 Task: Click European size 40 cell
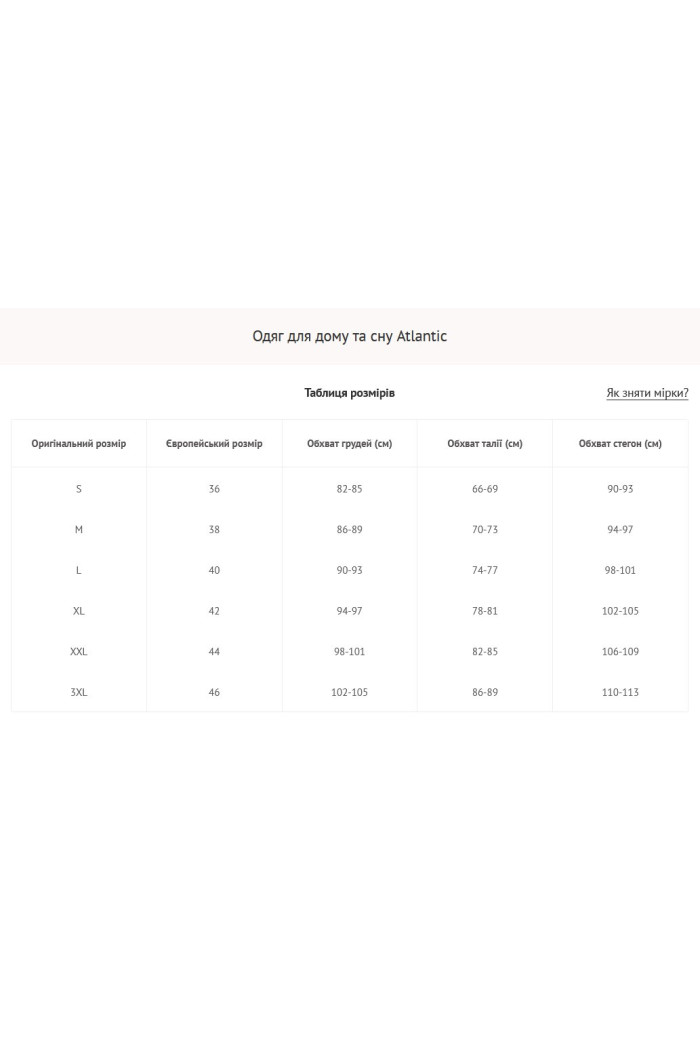point(214,570)
